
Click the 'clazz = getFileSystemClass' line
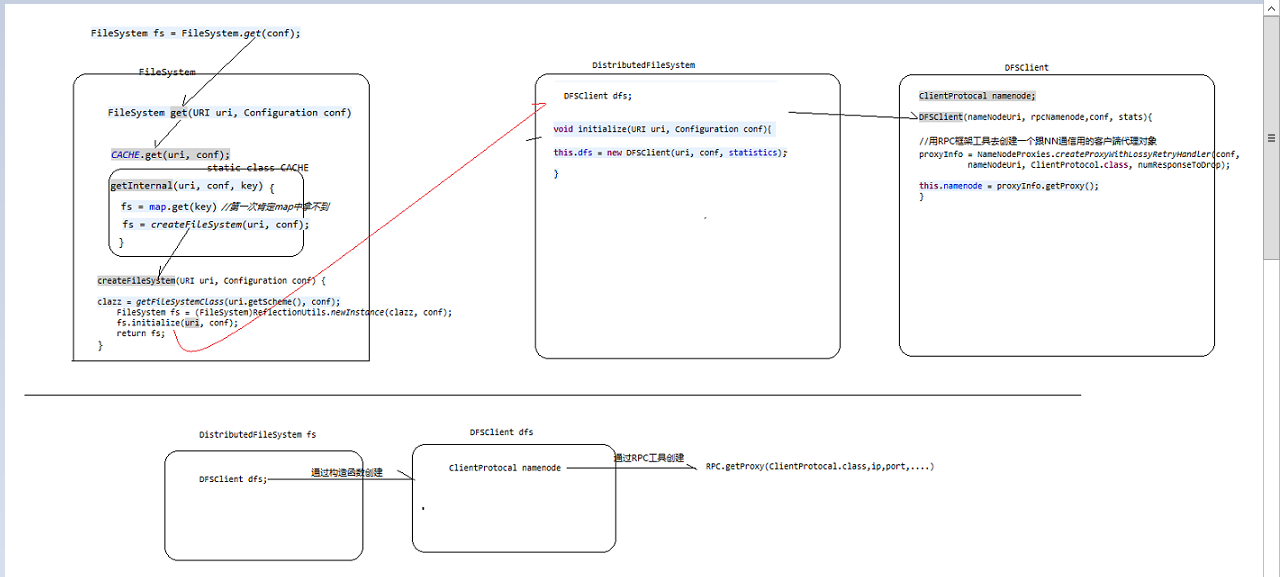point(218,302)
